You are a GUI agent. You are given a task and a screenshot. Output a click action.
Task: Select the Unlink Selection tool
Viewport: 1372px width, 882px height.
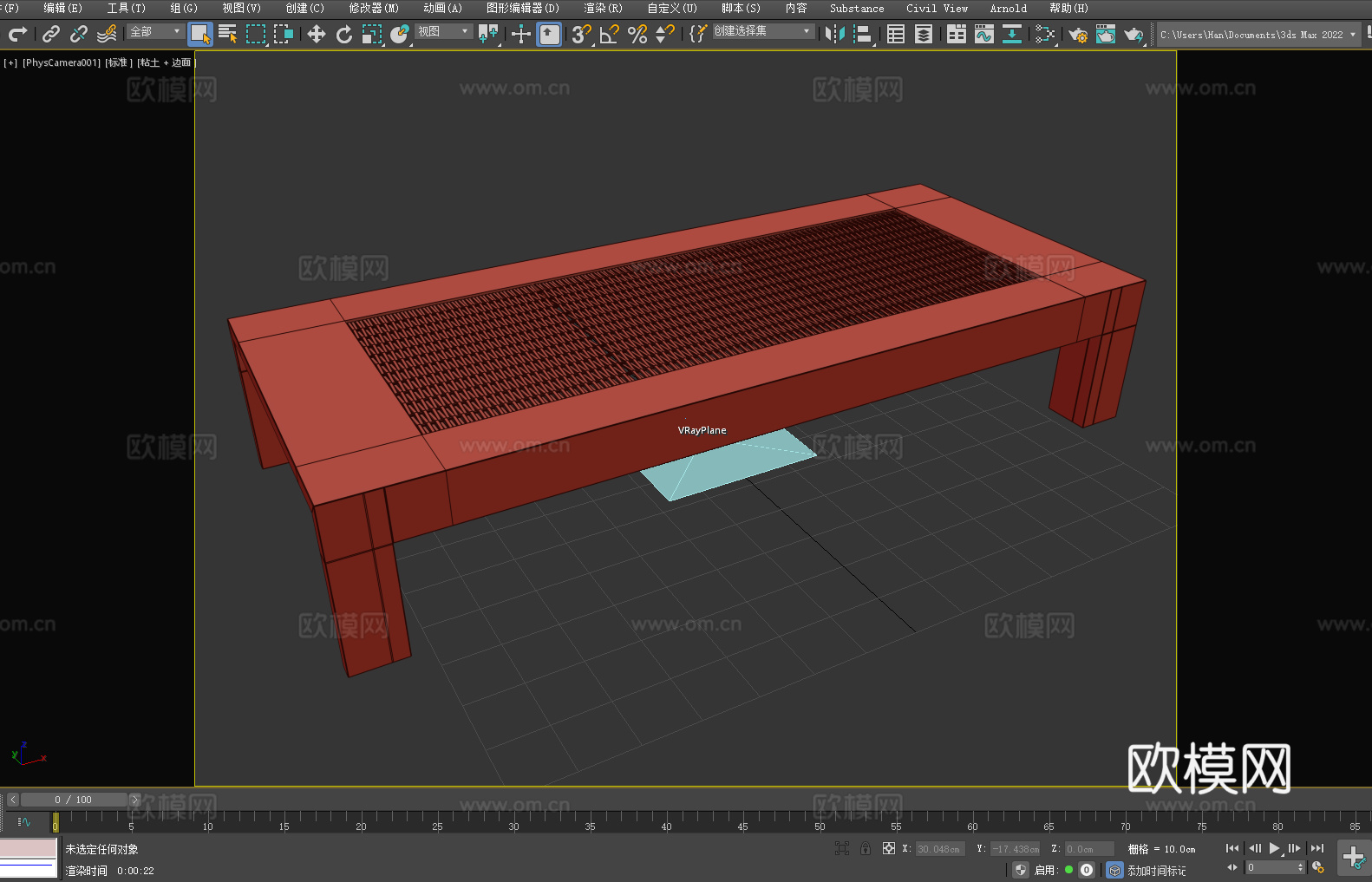(79, 34)
